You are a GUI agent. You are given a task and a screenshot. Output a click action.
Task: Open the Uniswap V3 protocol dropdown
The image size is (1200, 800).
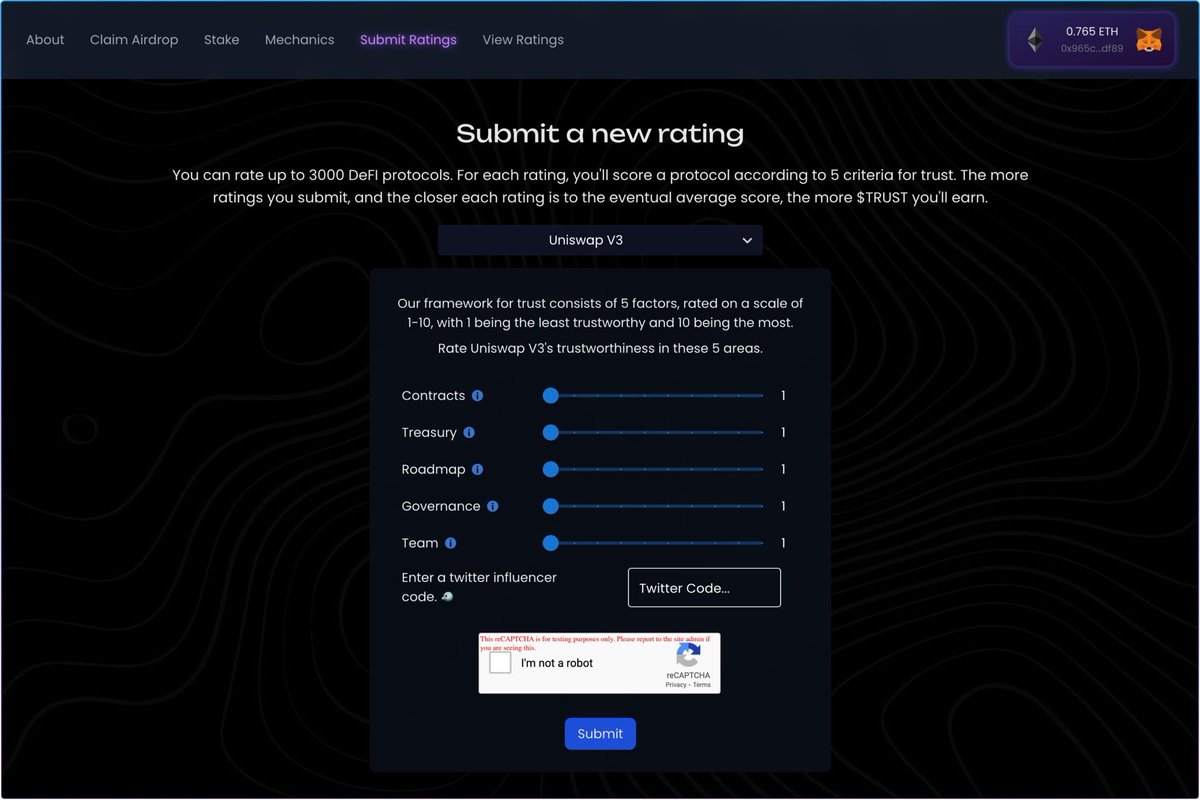tap(600, 240)
